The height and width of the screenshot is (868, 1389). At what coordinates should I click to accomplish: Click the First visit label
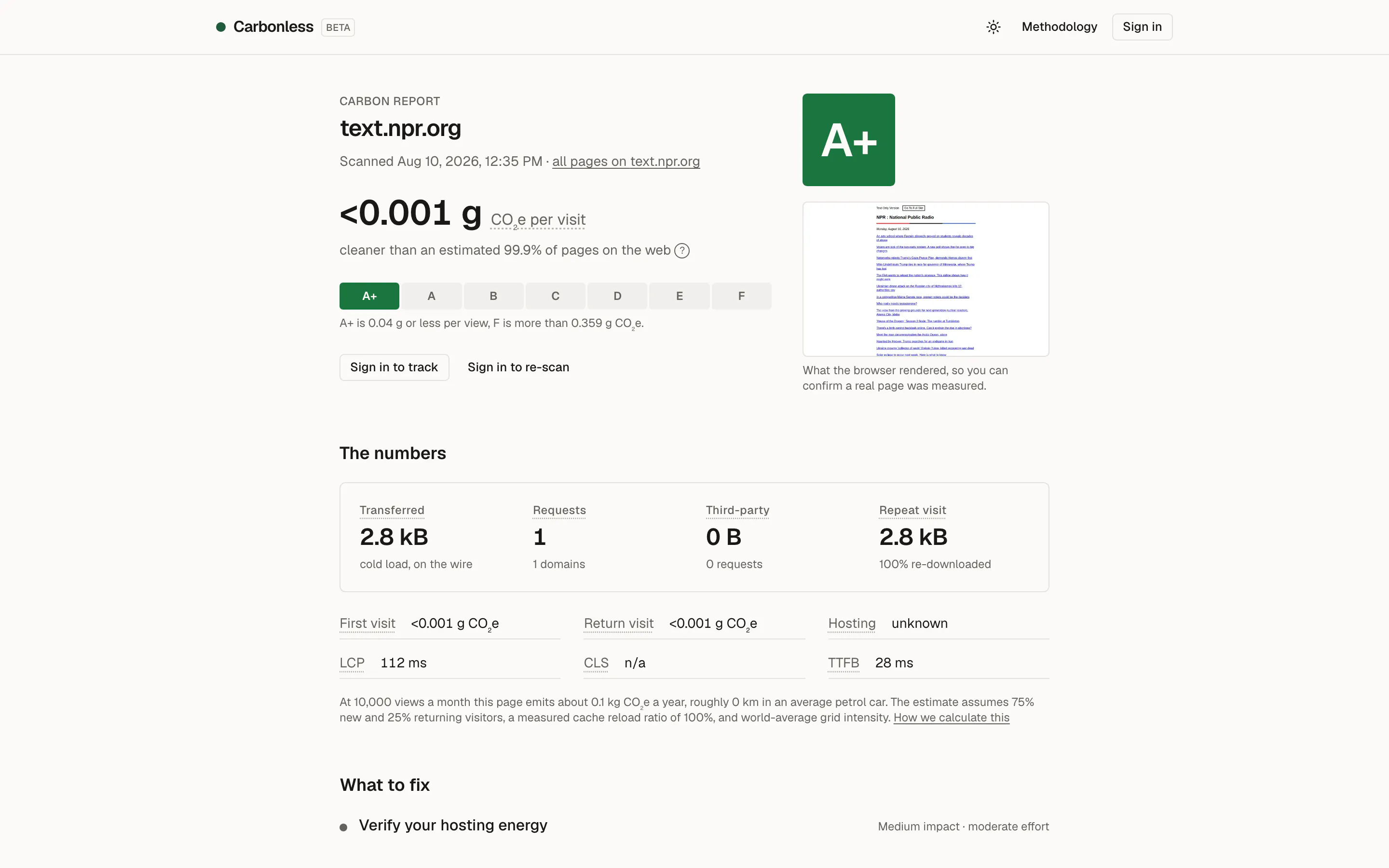click(368, 624)
